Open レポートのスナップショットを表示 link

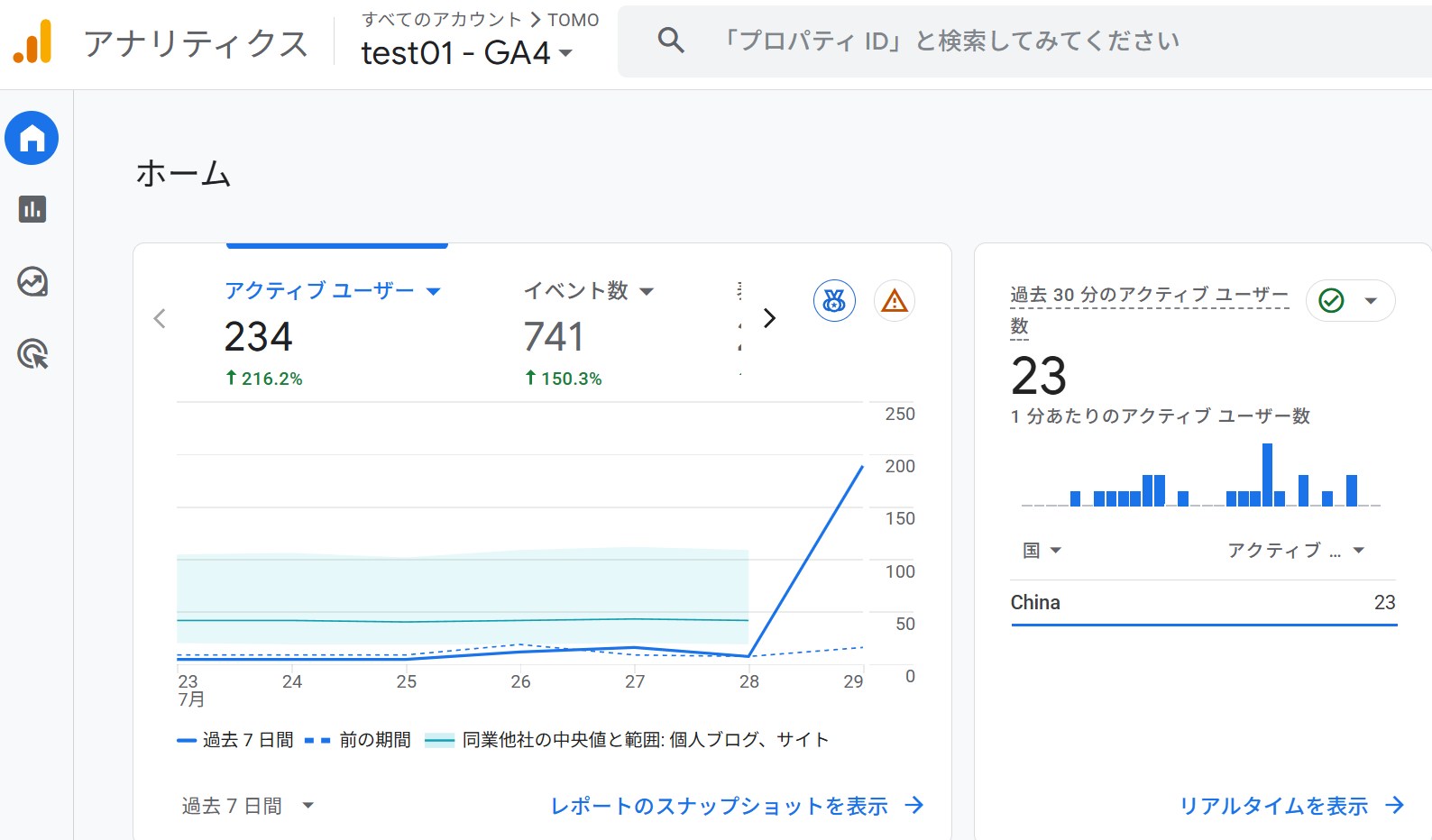[737, 806]
